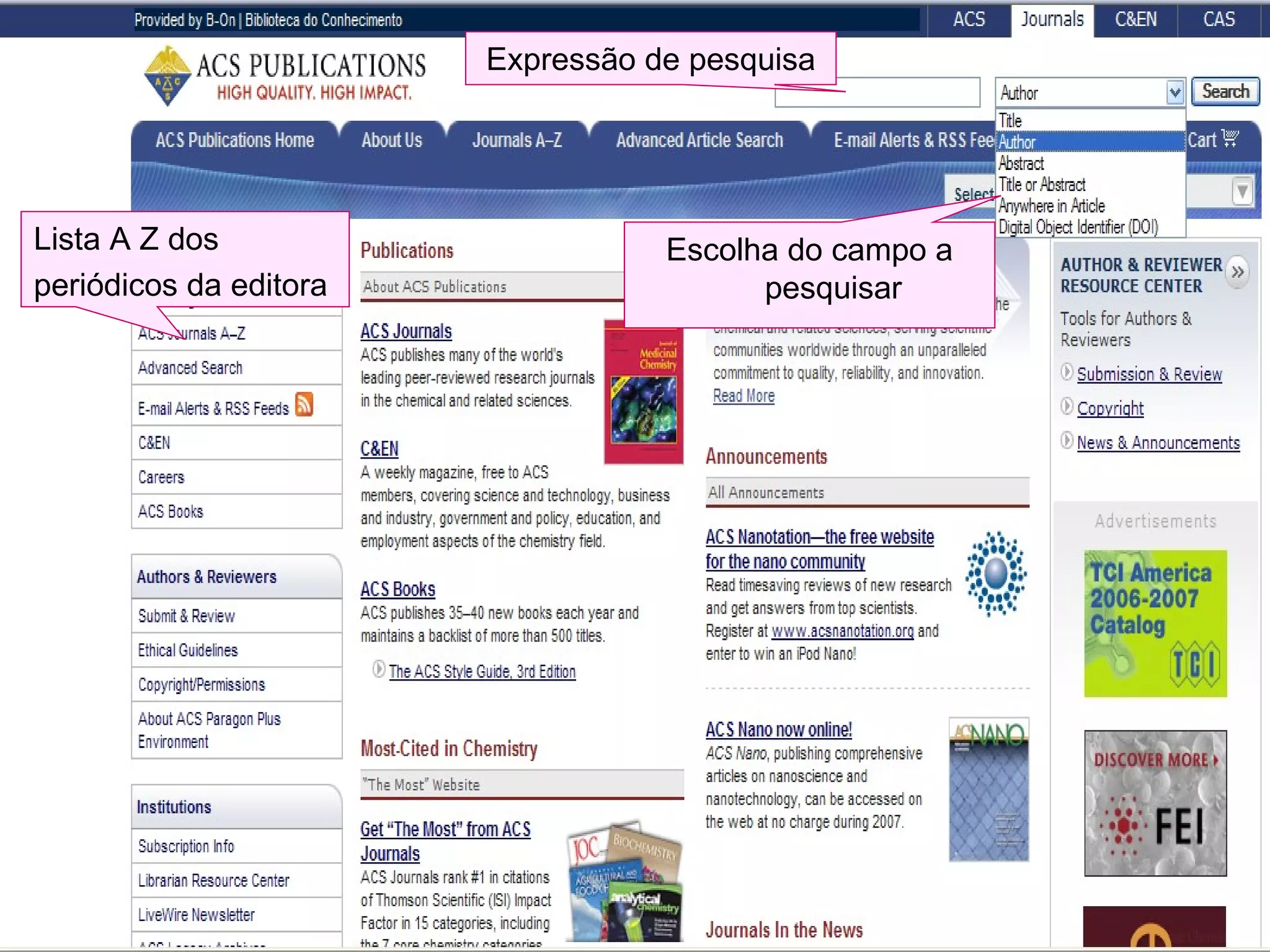Open ACS Publications Home in navigation bar
Screen dimensions: 1270x952
235,141
